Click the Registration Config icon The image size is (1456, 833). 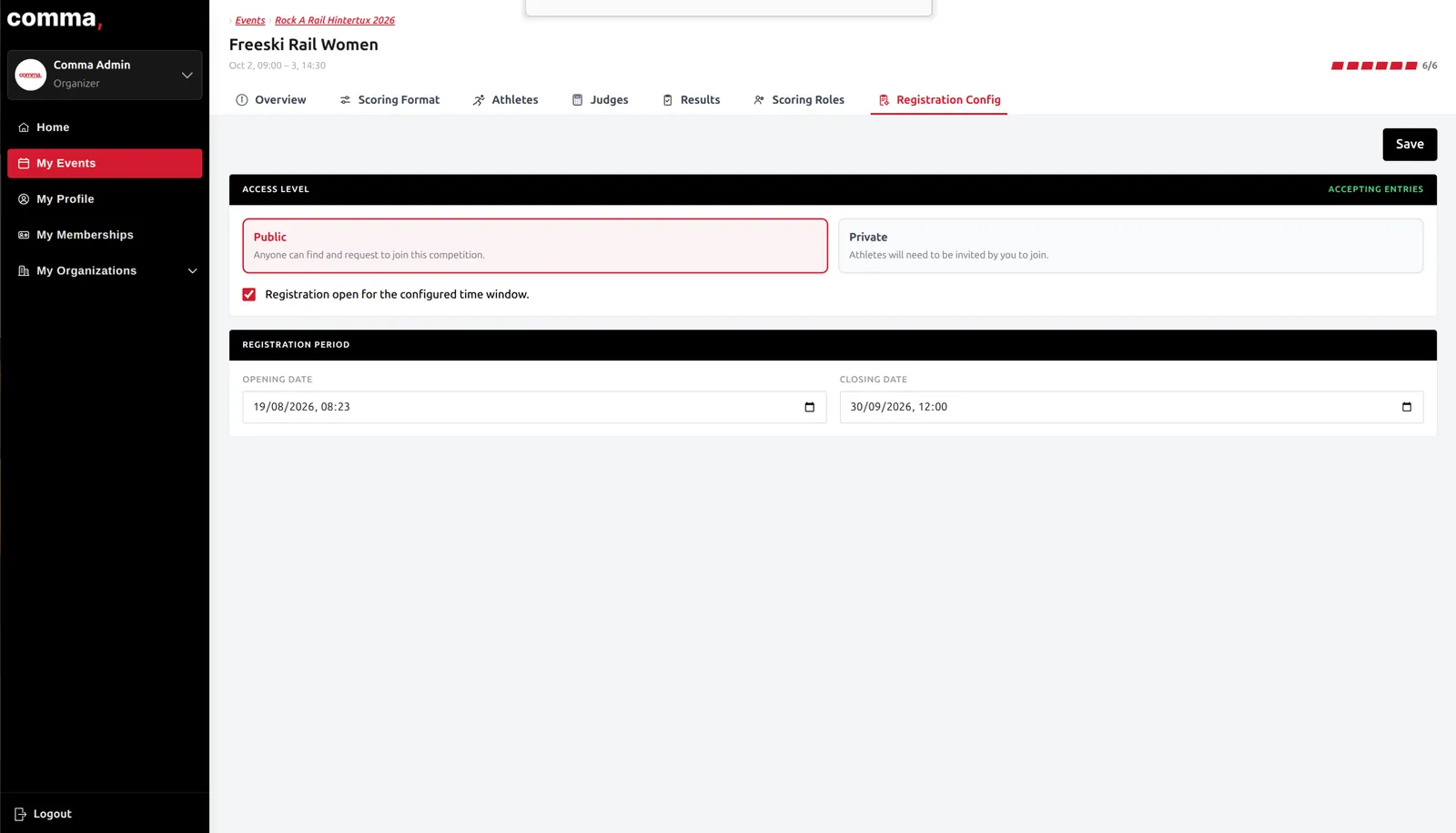[x=884, y=100]
